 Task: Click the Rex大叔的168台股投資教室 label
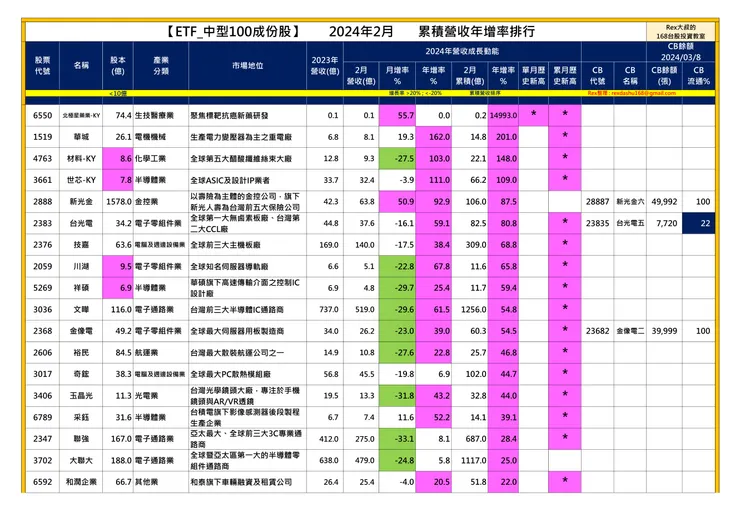pyautogui.click(x=681, y=32)
